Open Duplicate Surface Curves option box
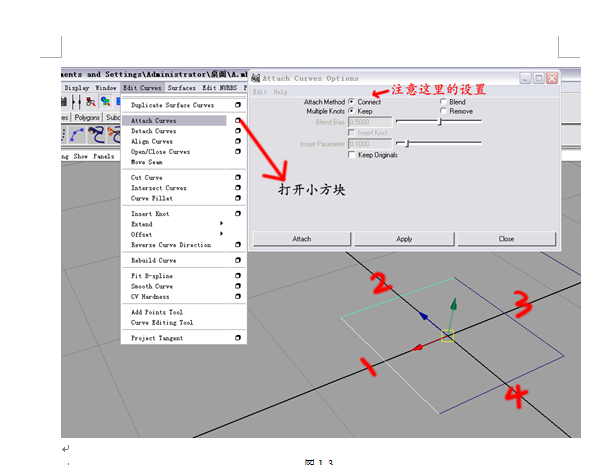 pos(238,105)
